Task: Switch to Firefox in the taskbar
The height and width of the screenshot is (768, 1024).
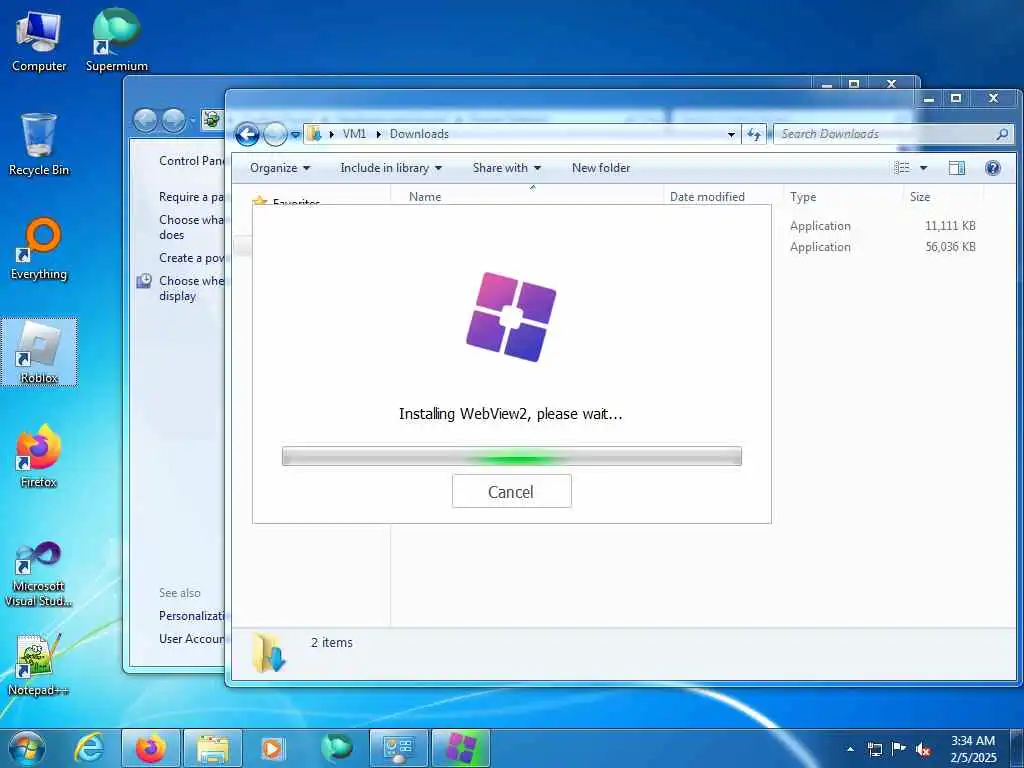Action: coord(150,748)
